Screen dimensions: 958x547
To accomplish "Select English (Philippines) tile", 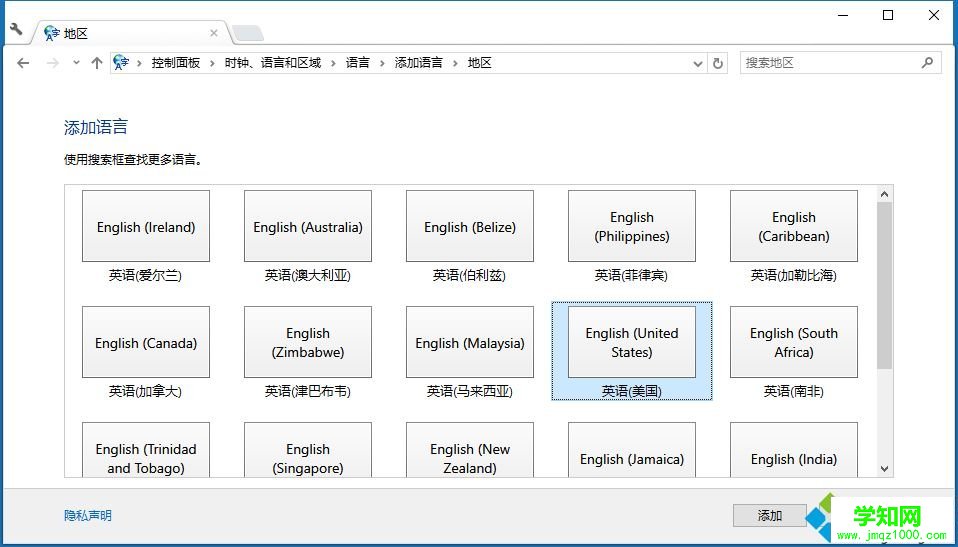I will 632,226.
